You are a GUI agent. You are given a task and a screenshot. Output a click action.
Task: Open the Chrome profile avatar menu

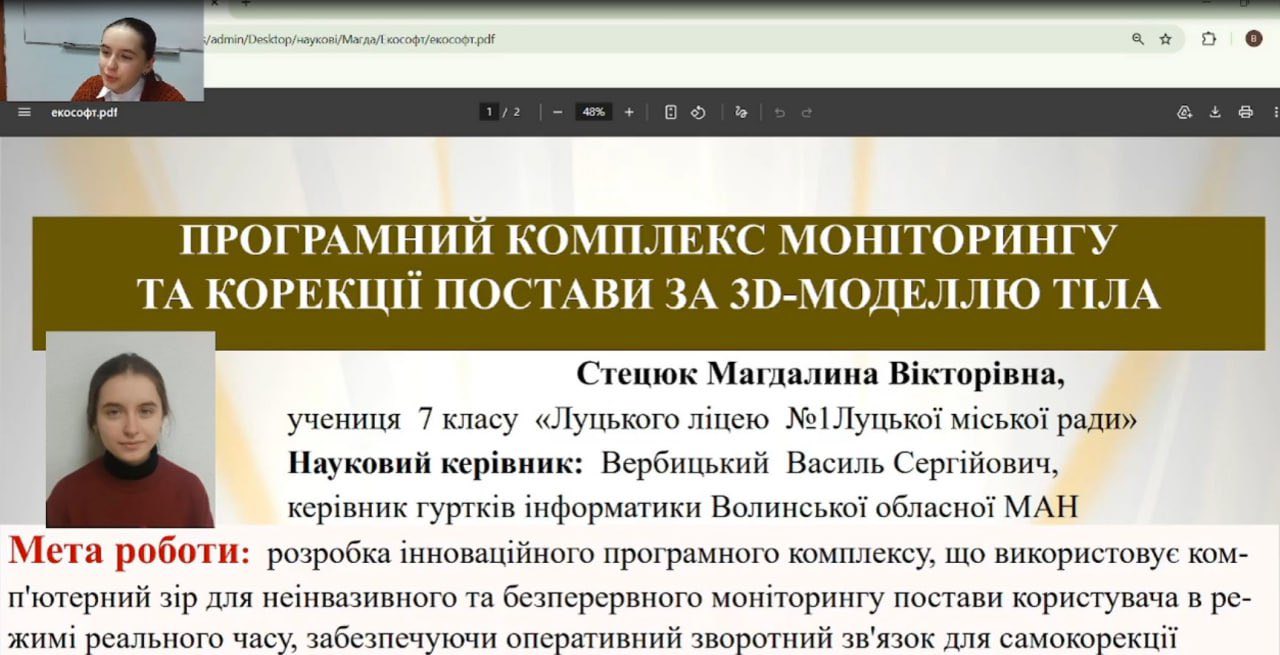(x=1253, y=39)
